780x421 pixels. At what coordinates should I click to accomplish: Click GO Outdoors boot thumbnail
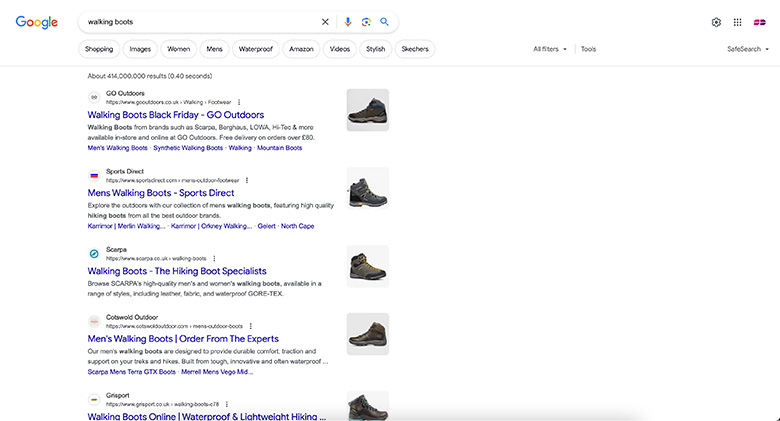368,110
